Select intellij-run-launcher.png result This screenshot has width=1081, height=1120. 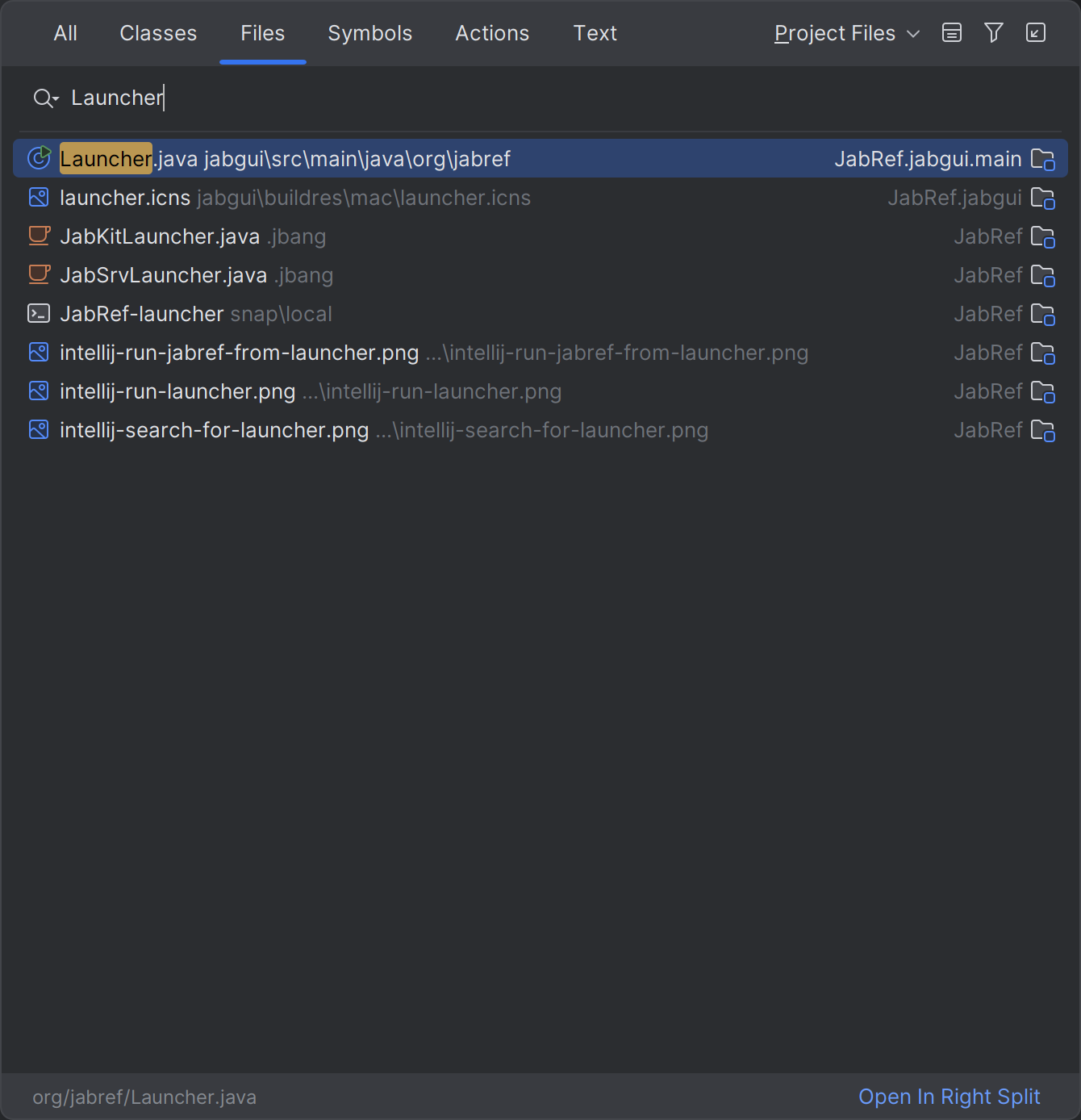[x=540, y=391]
